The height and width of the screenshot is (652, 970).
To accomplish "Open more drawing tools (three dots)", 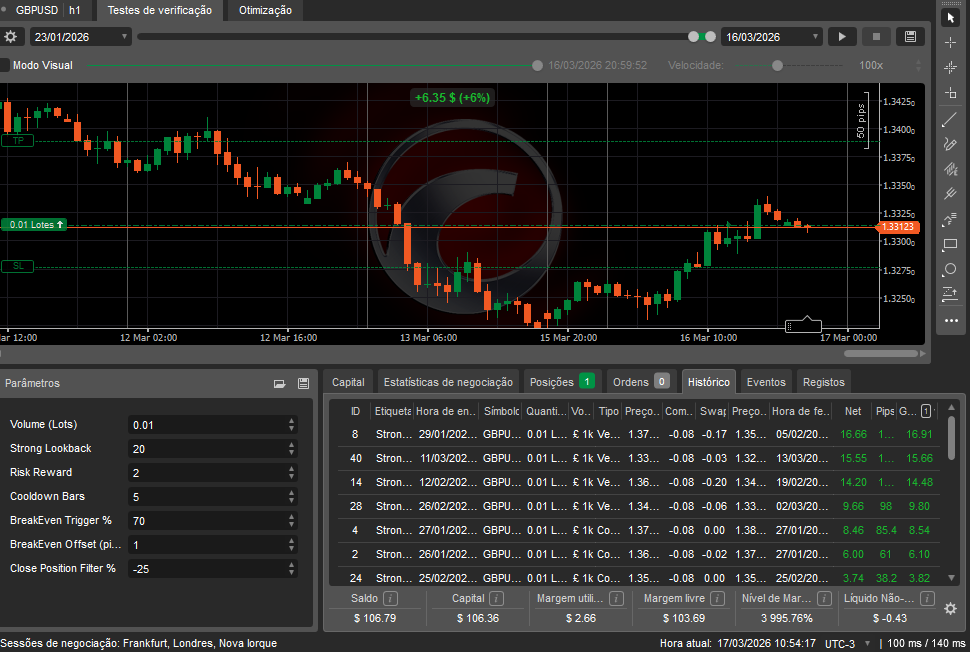I will [951, 320].
